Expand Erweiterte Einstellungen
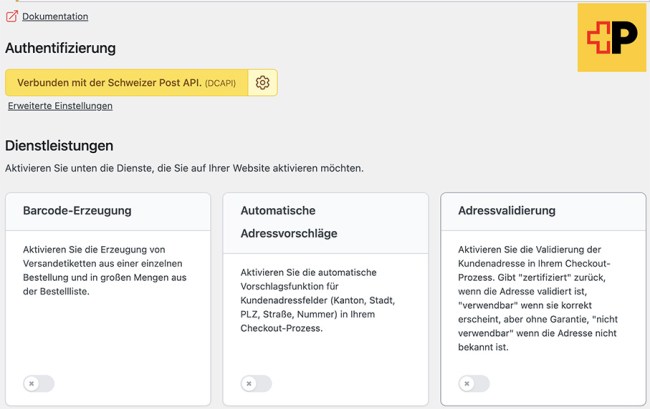650x409 pixels. click(60, 106)
